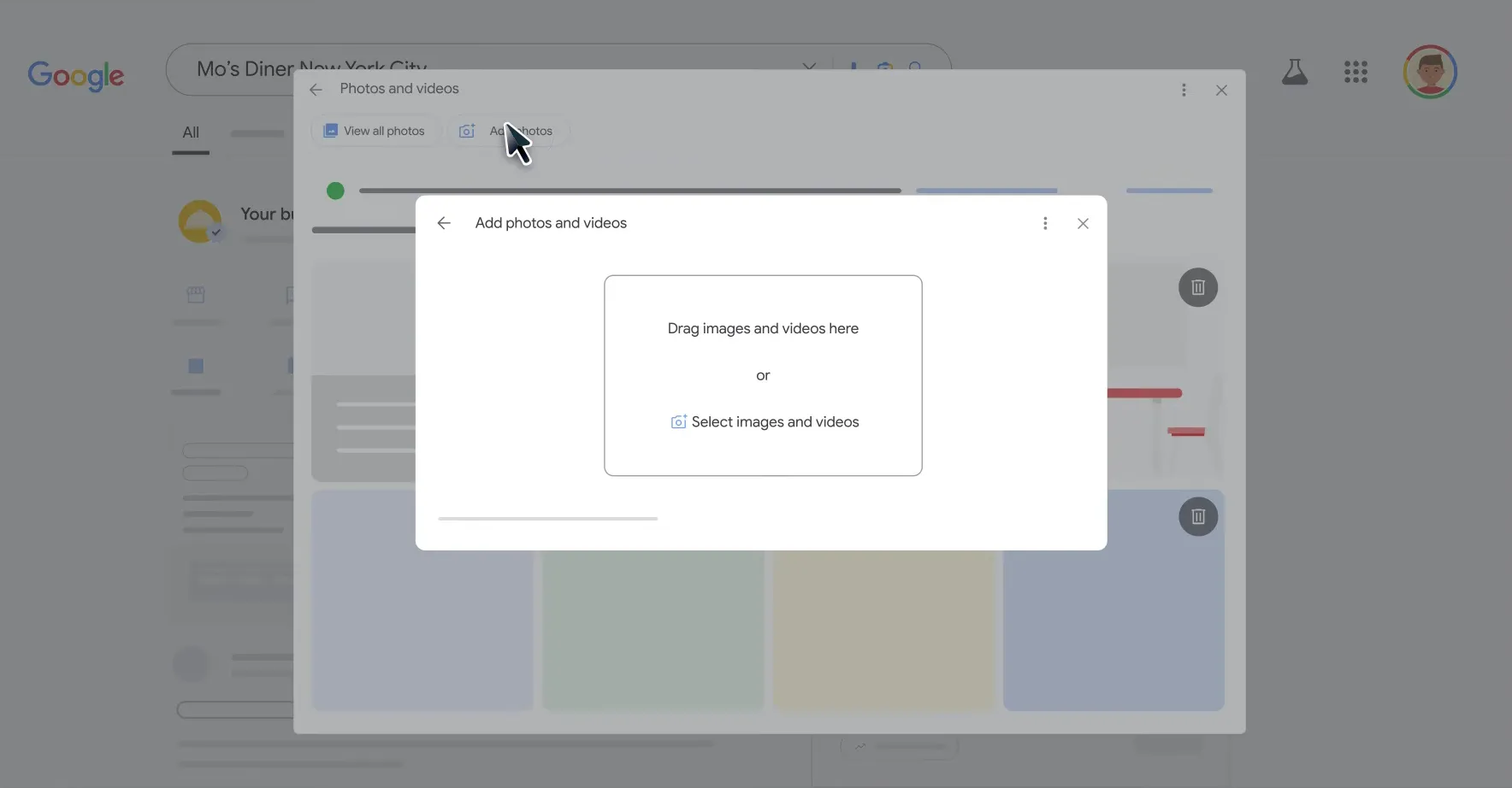Click the Google logo
Viewport: 1512px width, 788px height.
tap(75, 74)
